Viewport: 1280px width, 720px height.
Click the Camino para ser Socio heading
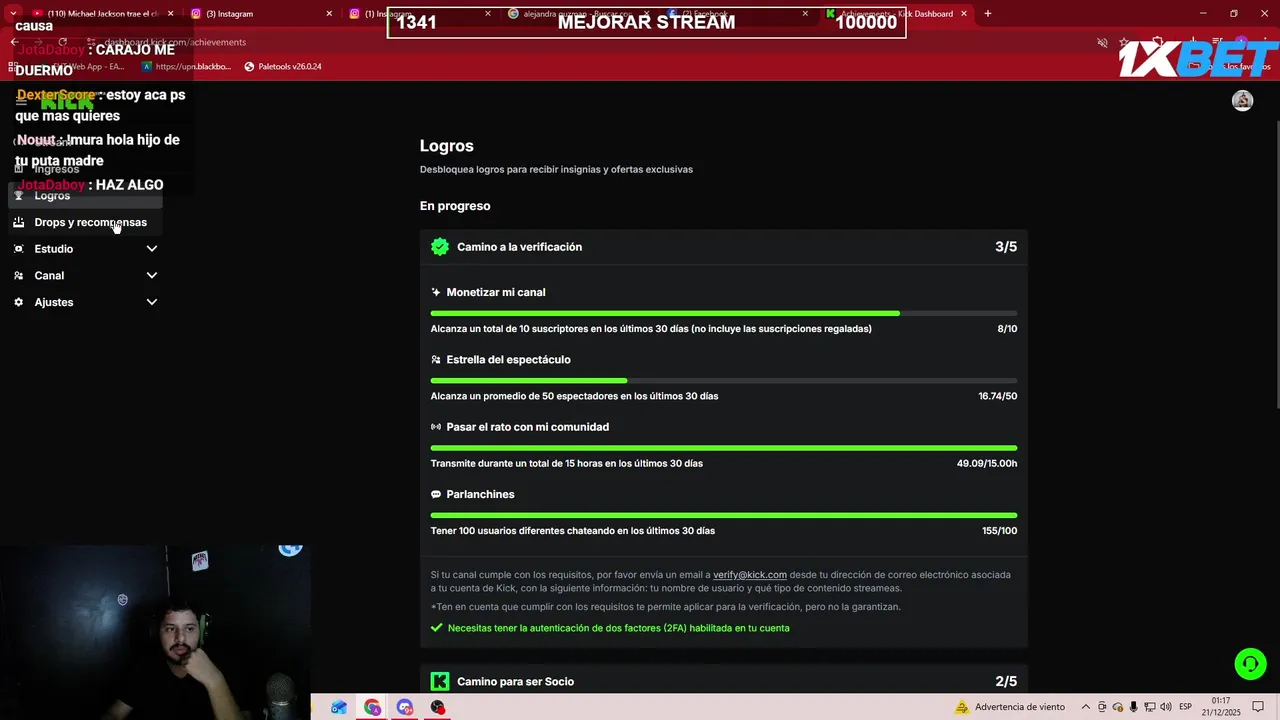tap(515, 682)
